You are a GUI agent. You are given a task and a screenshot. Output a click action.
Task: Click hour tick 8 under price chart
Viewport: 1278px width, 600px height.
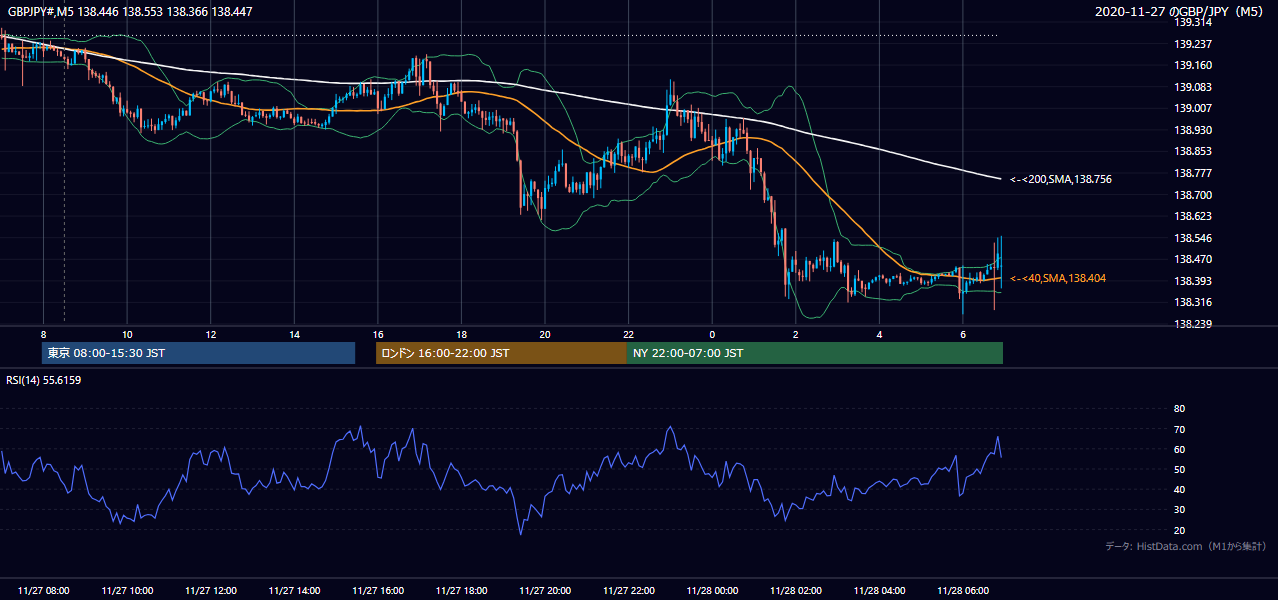(x=44, y=334)
